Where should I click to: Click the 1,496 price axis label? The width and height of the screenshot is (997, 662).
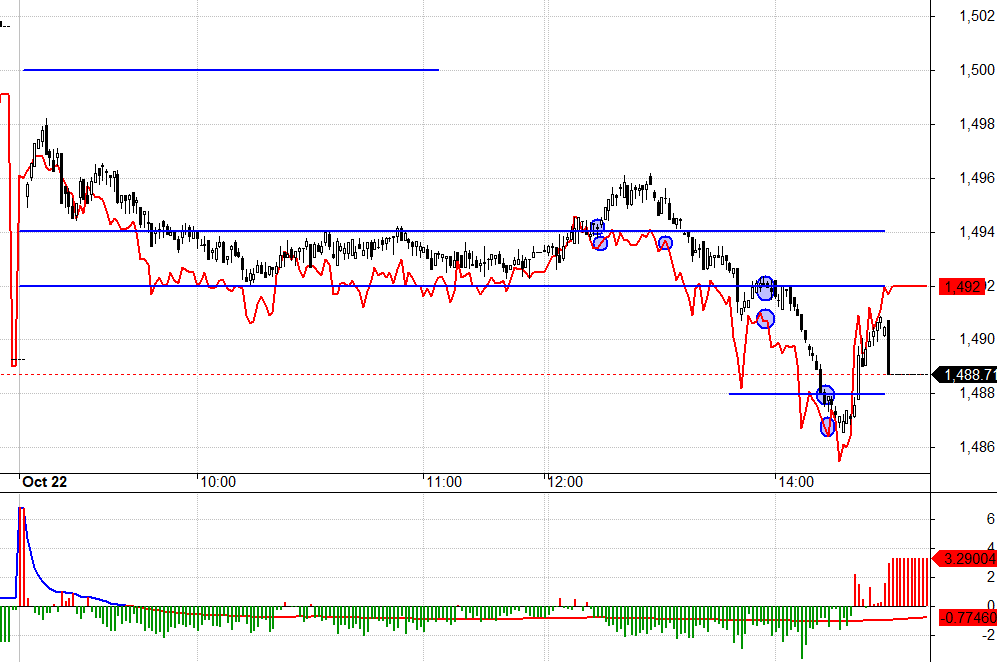pyautogui.click(x=976, y=178)
